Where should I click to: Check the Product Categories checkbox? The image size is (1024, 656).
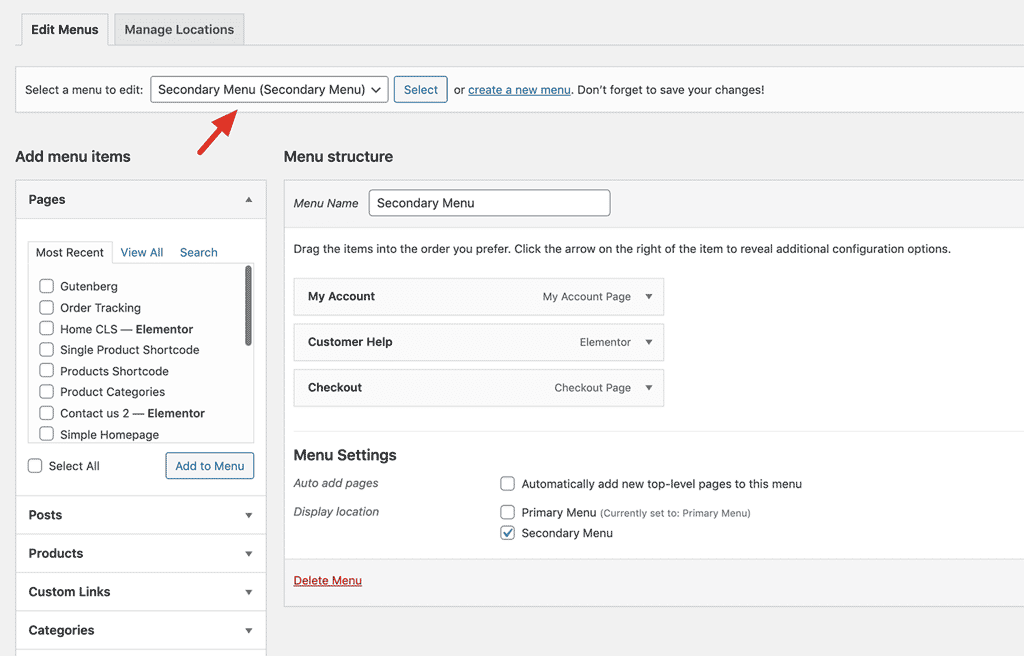46,391
